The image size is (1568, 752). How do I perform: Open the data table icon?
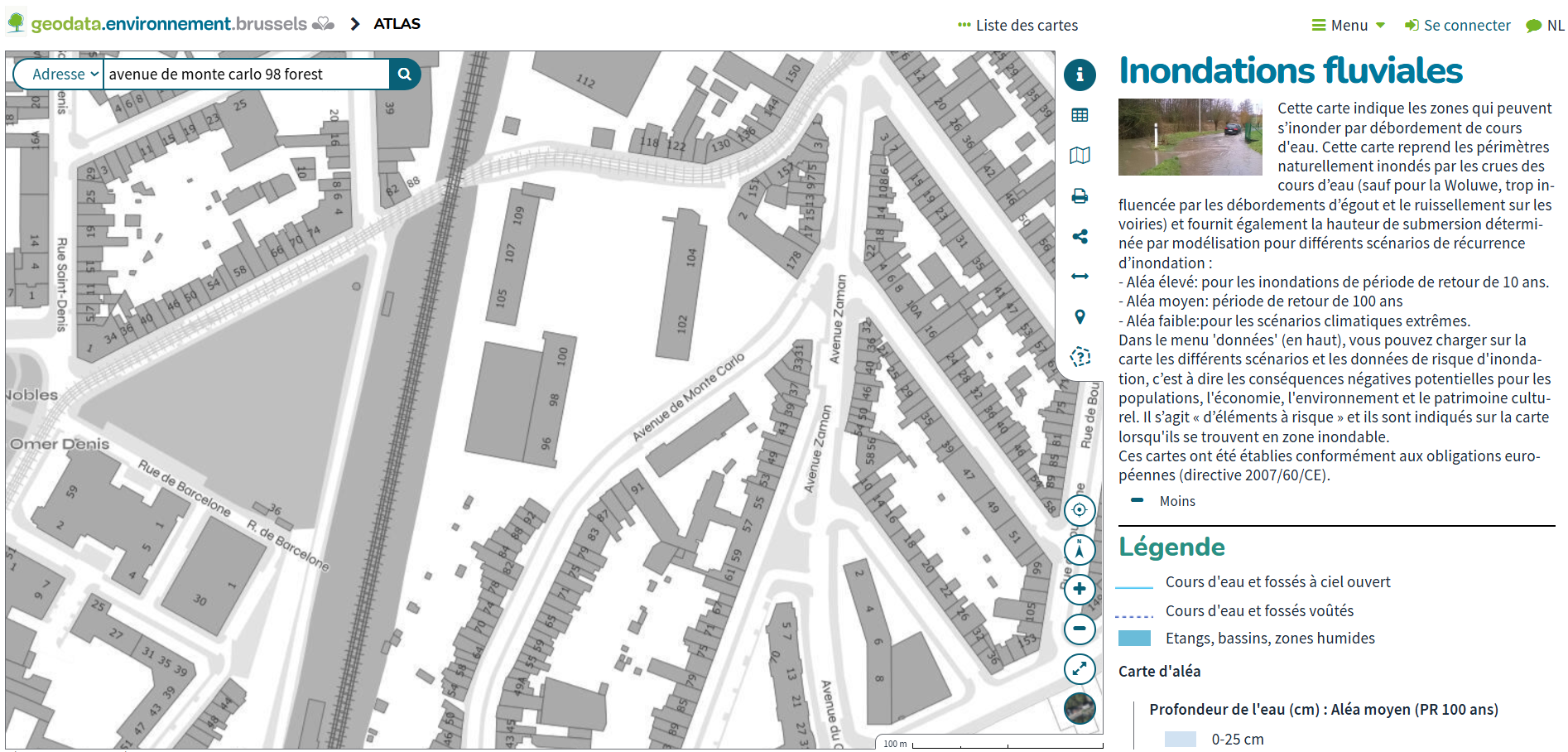point(1080,115)
